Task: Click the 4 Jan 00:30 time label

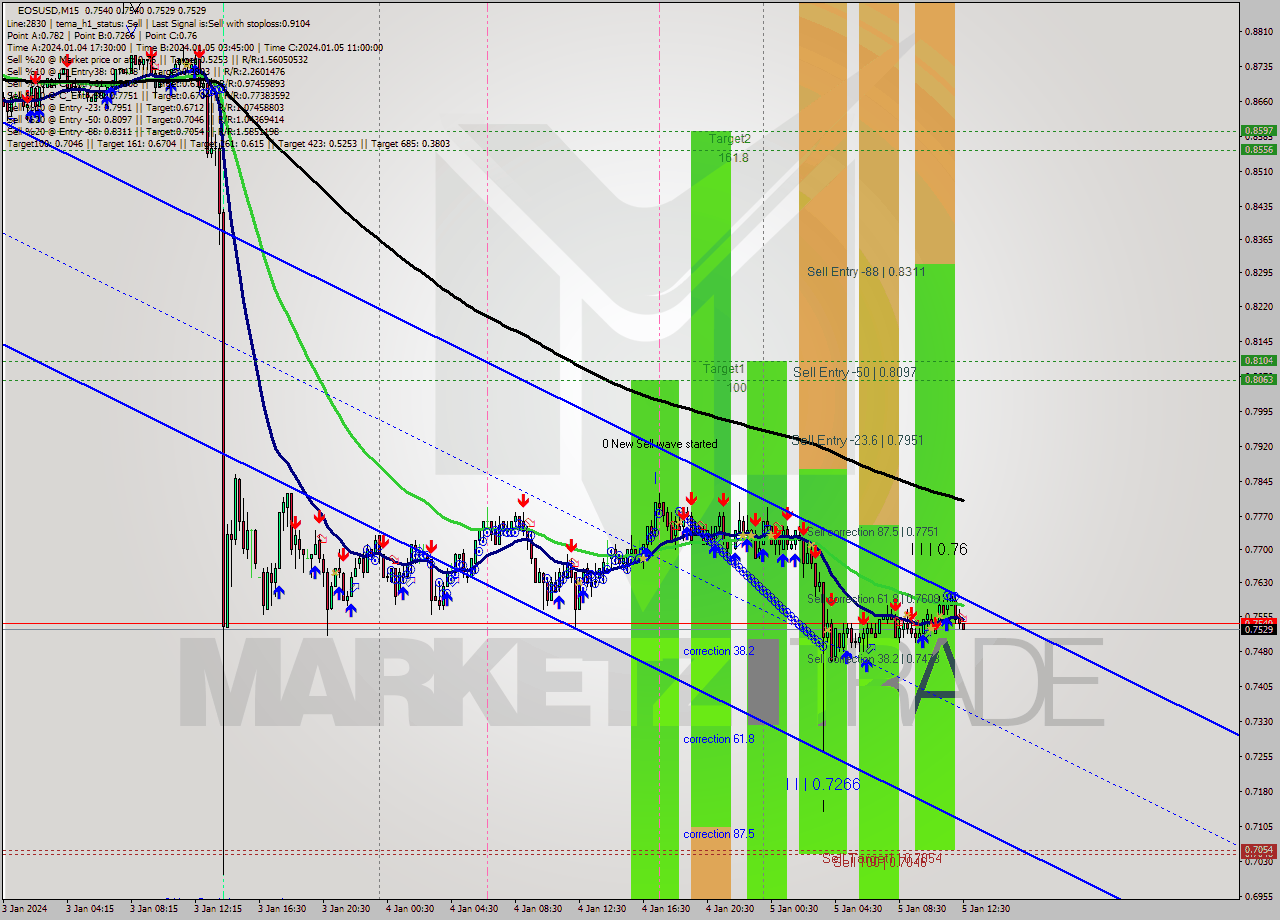Action: coord(410,909)
